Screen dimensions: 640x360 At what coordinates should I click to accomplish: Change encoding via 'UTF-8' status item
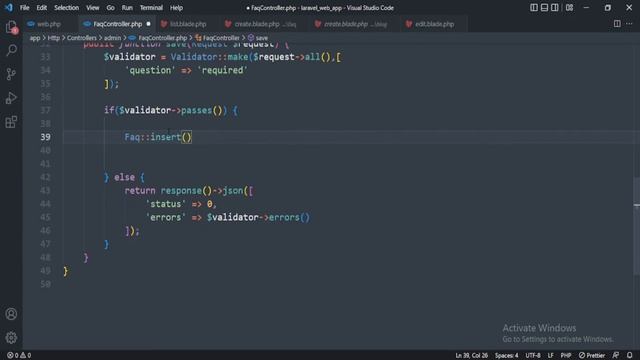[x=533, y=356]
